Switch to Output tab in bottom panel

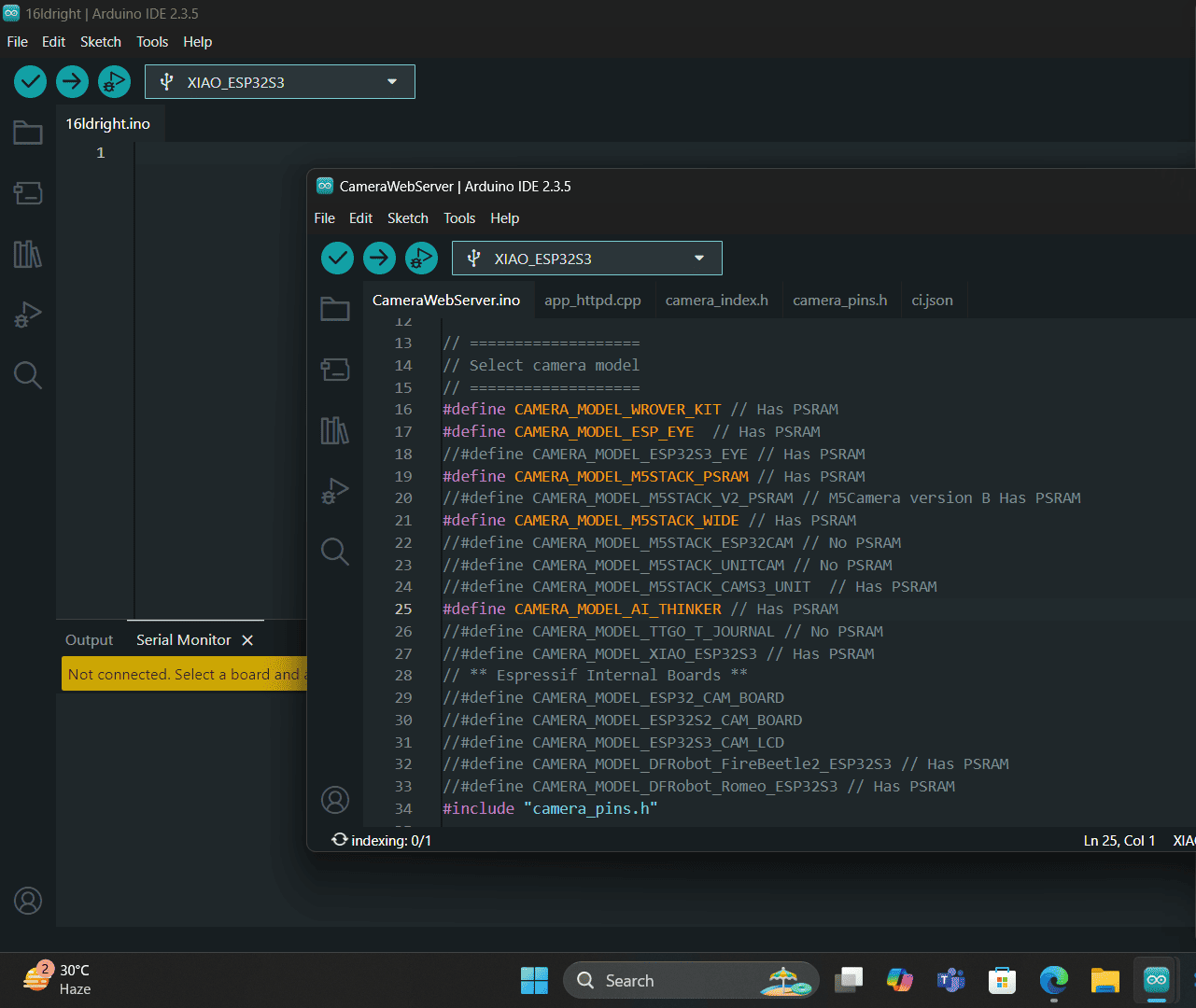click(x=90, y=640)
